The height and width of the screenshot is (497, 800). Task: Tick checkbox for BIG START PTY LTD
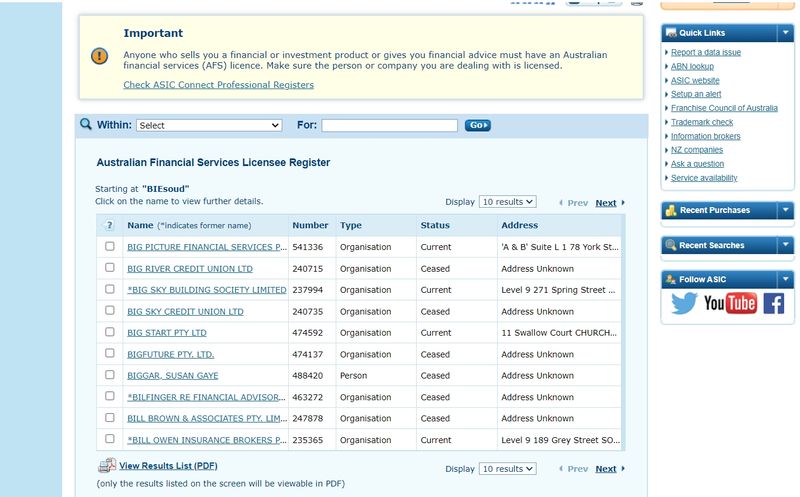click(x=110, y=332)
